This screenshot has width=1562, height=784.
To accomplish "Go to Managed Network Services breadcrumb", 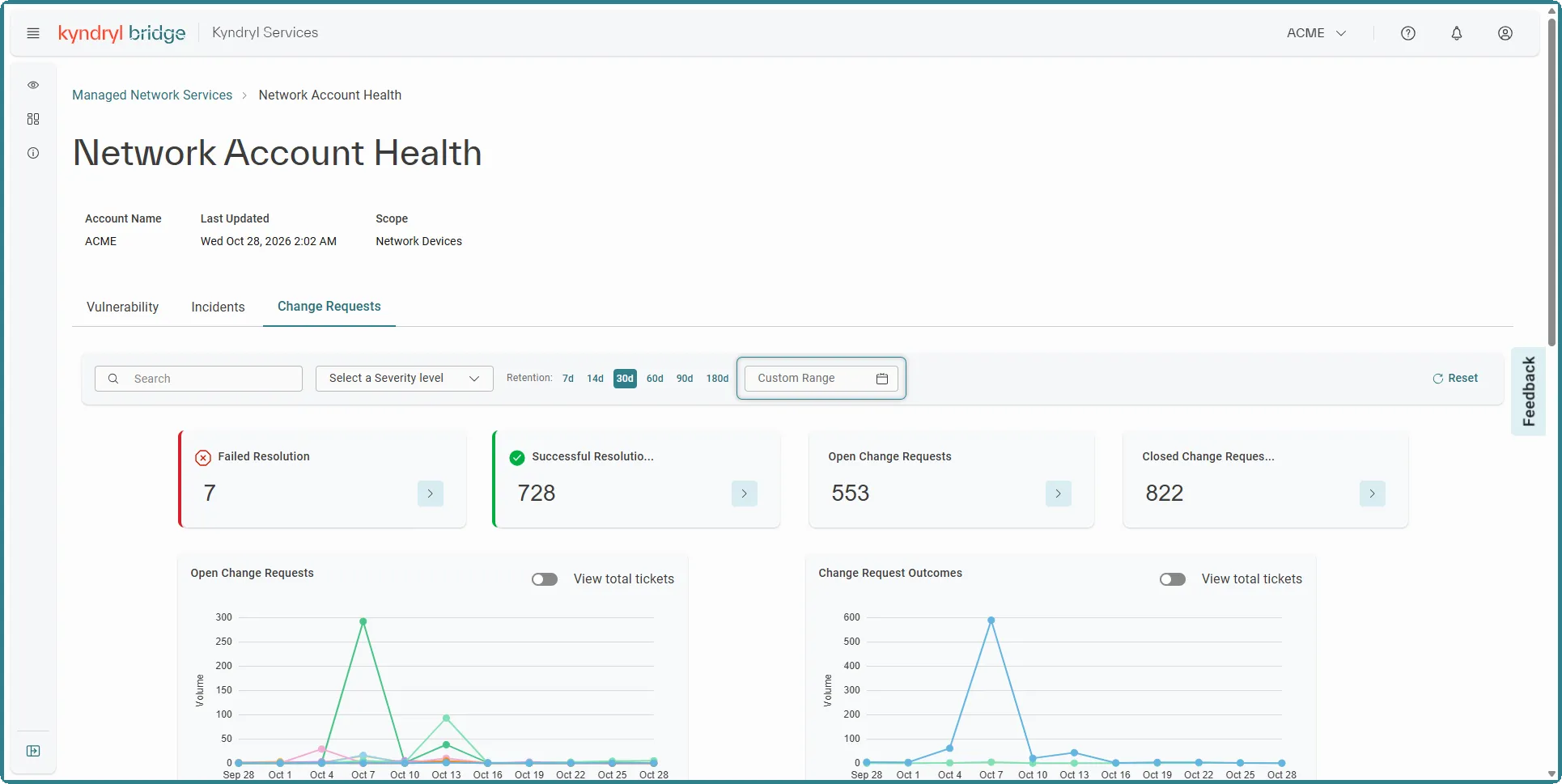I will click(152, 95).
